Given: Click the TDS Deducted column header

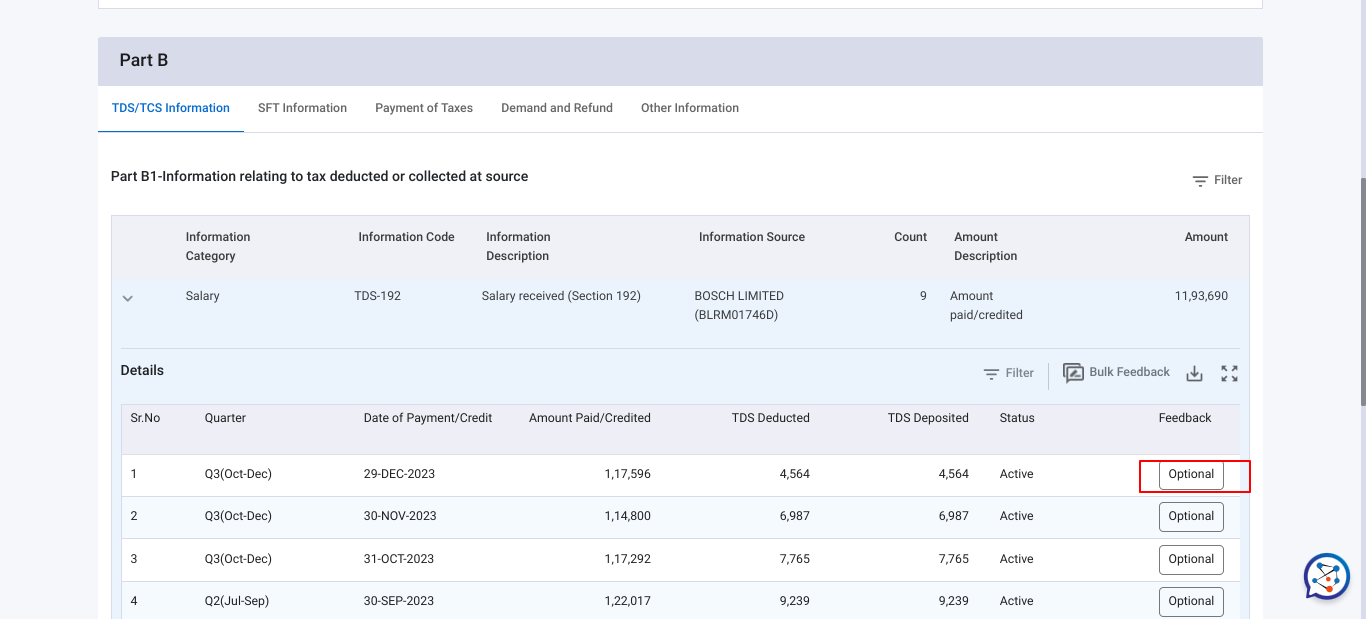Looking at the screenshot, I should click(770, 418).
